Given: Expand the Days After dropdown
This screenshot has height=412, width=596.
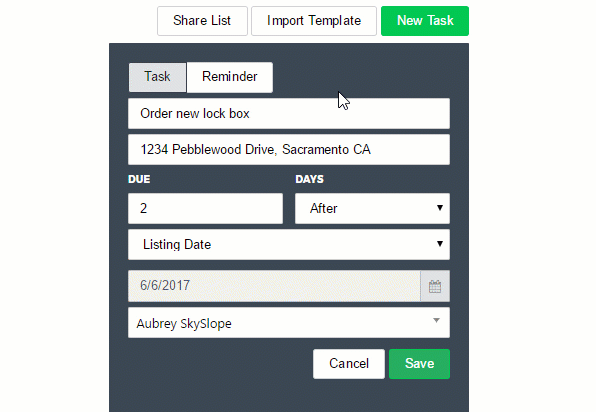Looking at the screenshot, I should pyautogui.click(x=372, y=208).
